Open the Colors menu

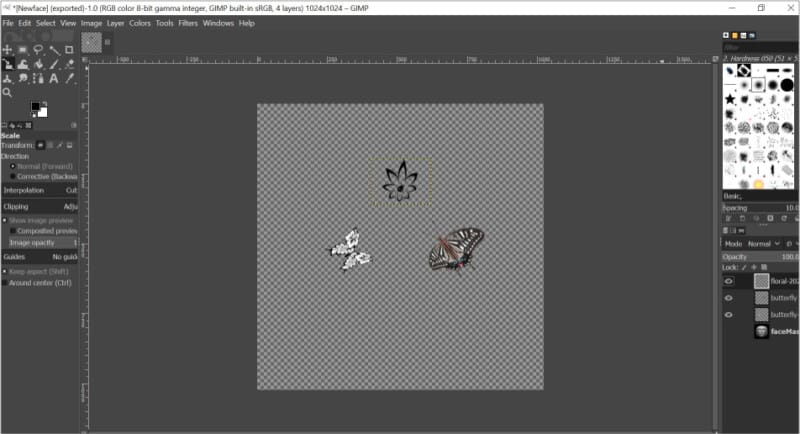coord(140,23)
